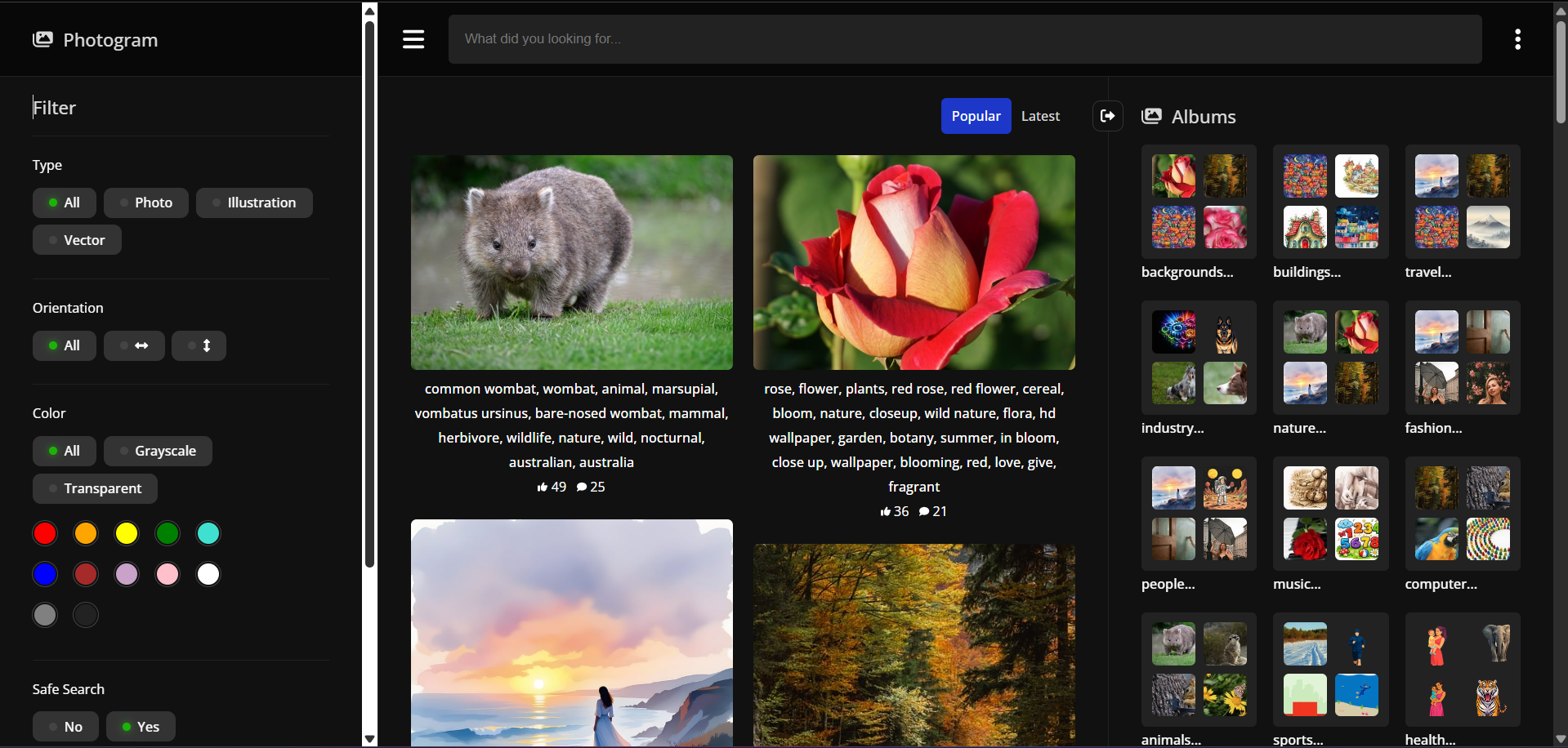Click the search input field
Image resolution: width=1568 pixels, height=748 pixels.
(x=964, y=39)
